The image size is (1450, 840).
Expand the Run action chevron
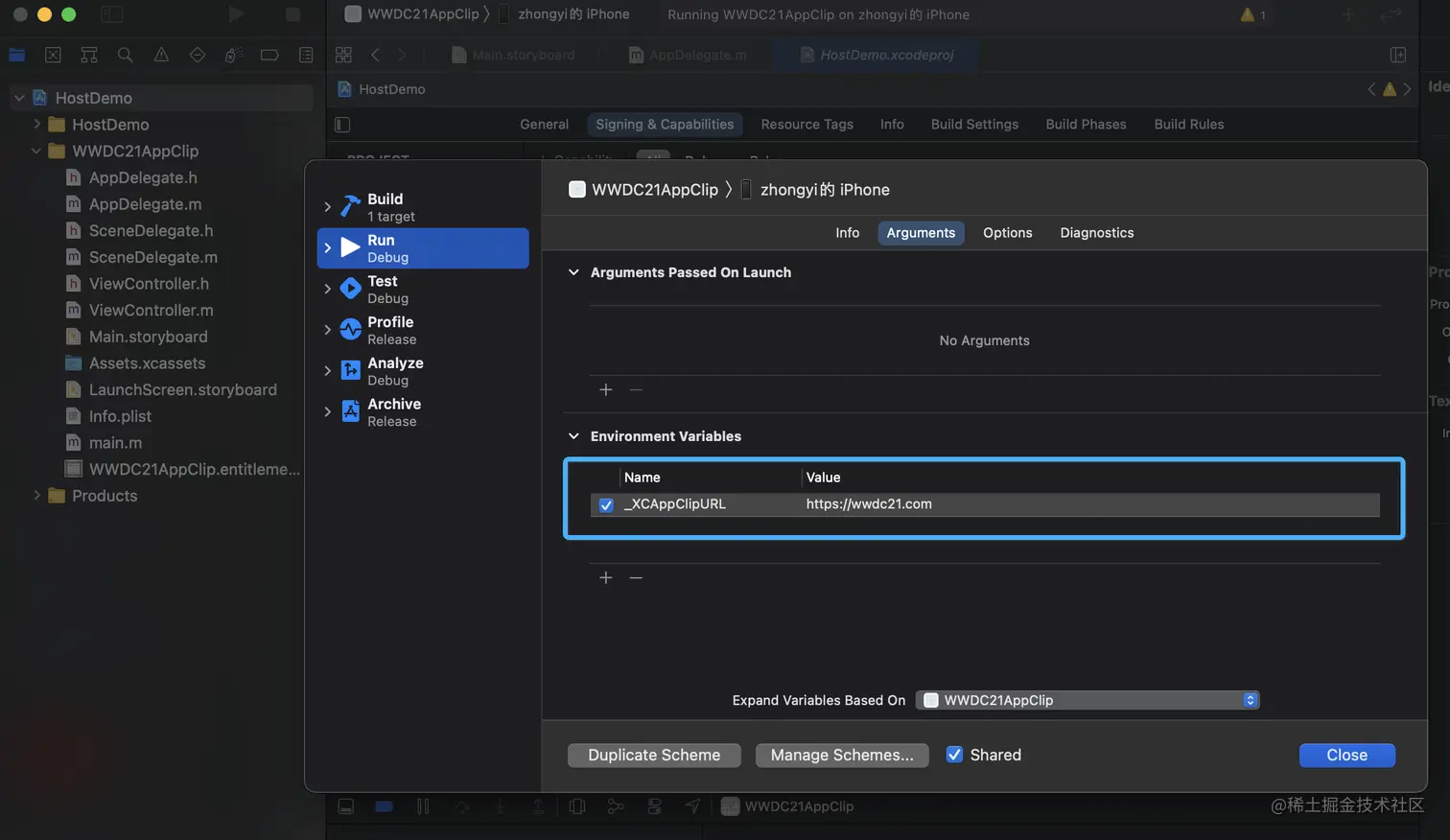(x=327, y=247)
